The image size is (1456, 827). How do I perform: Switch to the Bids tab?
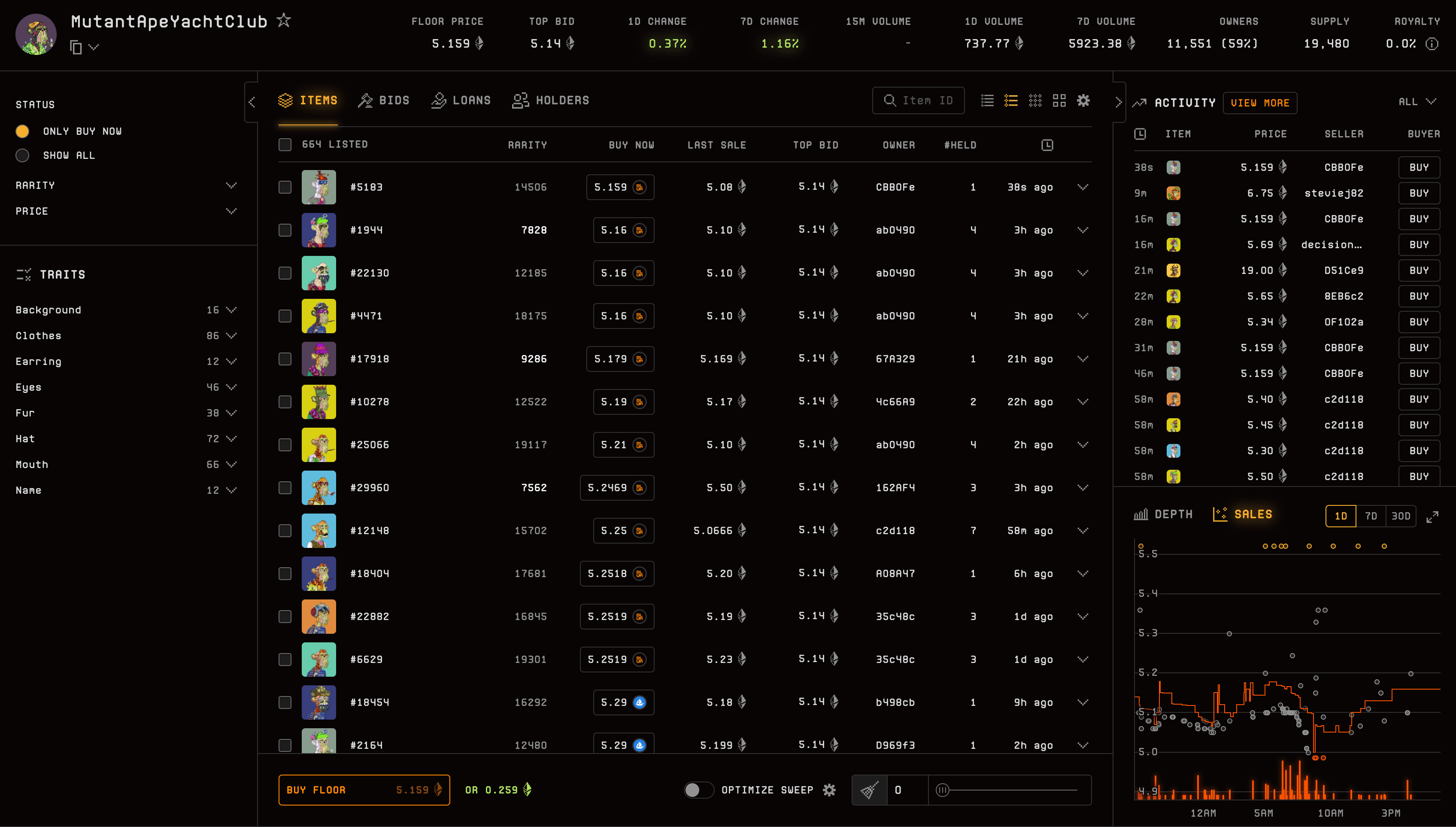(384, 100)
